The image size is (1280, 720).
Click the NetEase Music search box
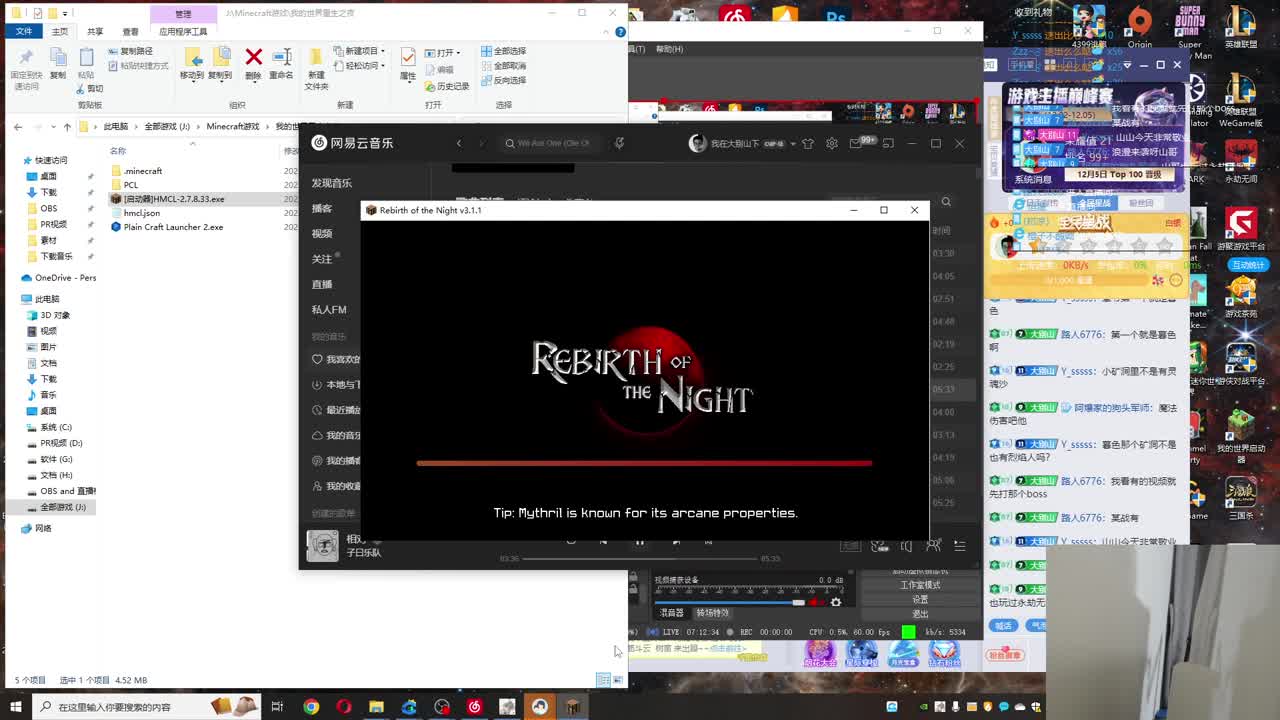click(x=550, y=143)
